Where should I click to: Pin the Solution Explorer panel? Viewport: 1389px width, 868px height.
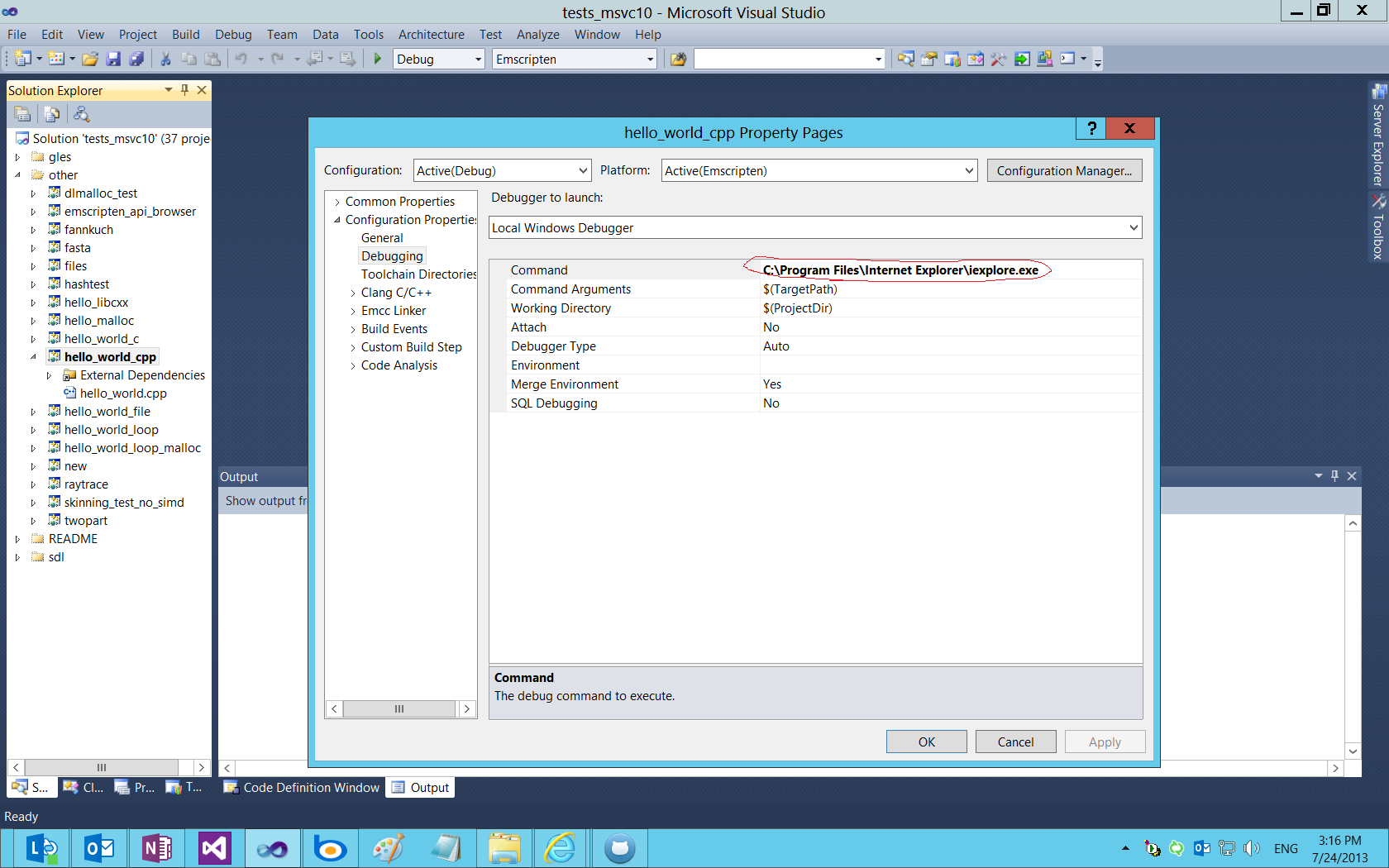click(184, 90)
